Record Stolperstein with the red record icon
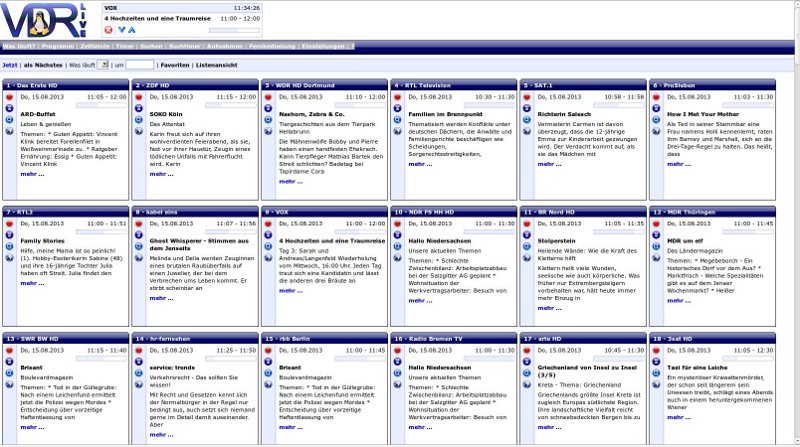The width and height of the screenshot is (800, 447). pyautogui.click(x=527, y=224)
